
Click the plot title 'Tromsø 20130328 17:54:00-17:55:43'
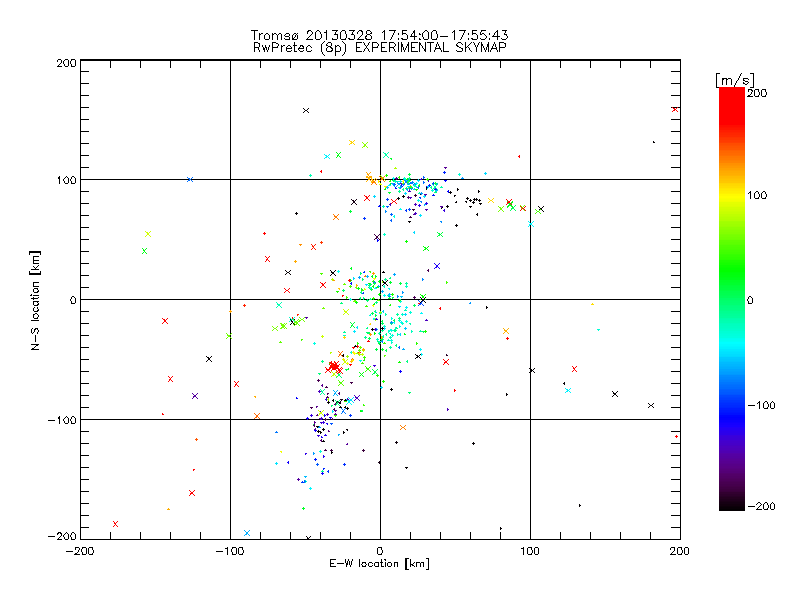click(380, 35)
